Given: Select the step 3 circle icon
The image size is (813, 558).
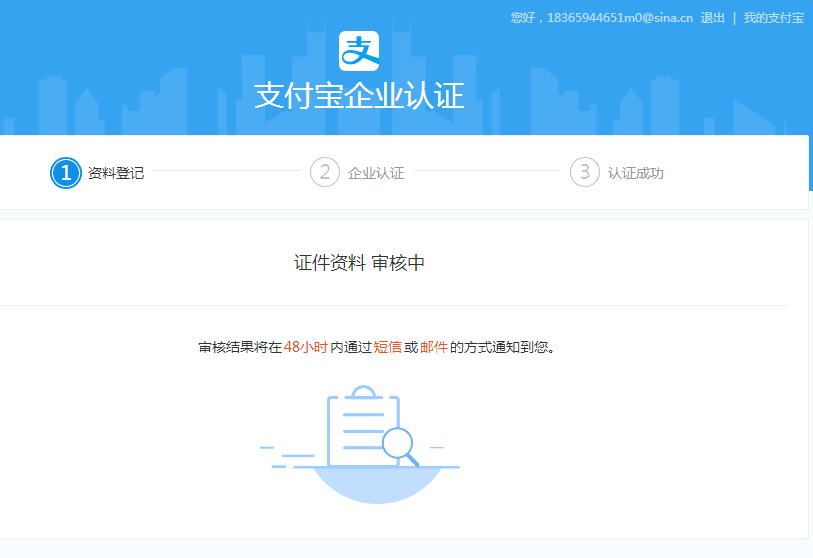Looking at the screenshot, I should tap(585, 172).
